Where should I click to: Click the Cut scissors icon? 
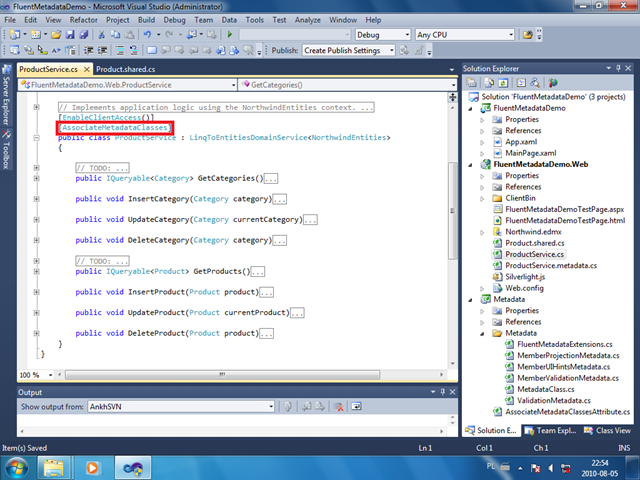(x=102, y=35)
